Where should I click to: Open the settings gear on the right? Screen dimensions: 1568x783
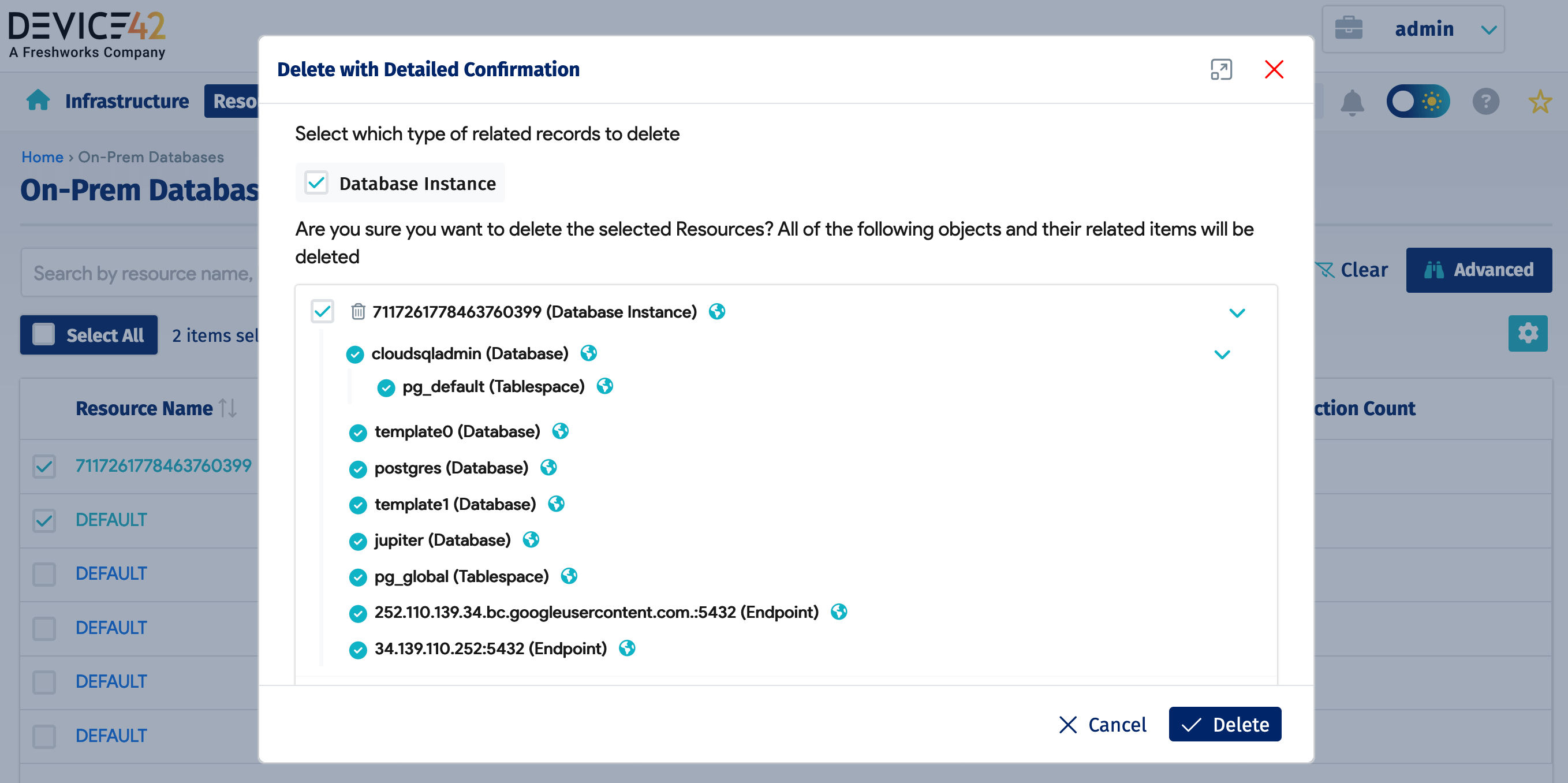click(1528, 333)
